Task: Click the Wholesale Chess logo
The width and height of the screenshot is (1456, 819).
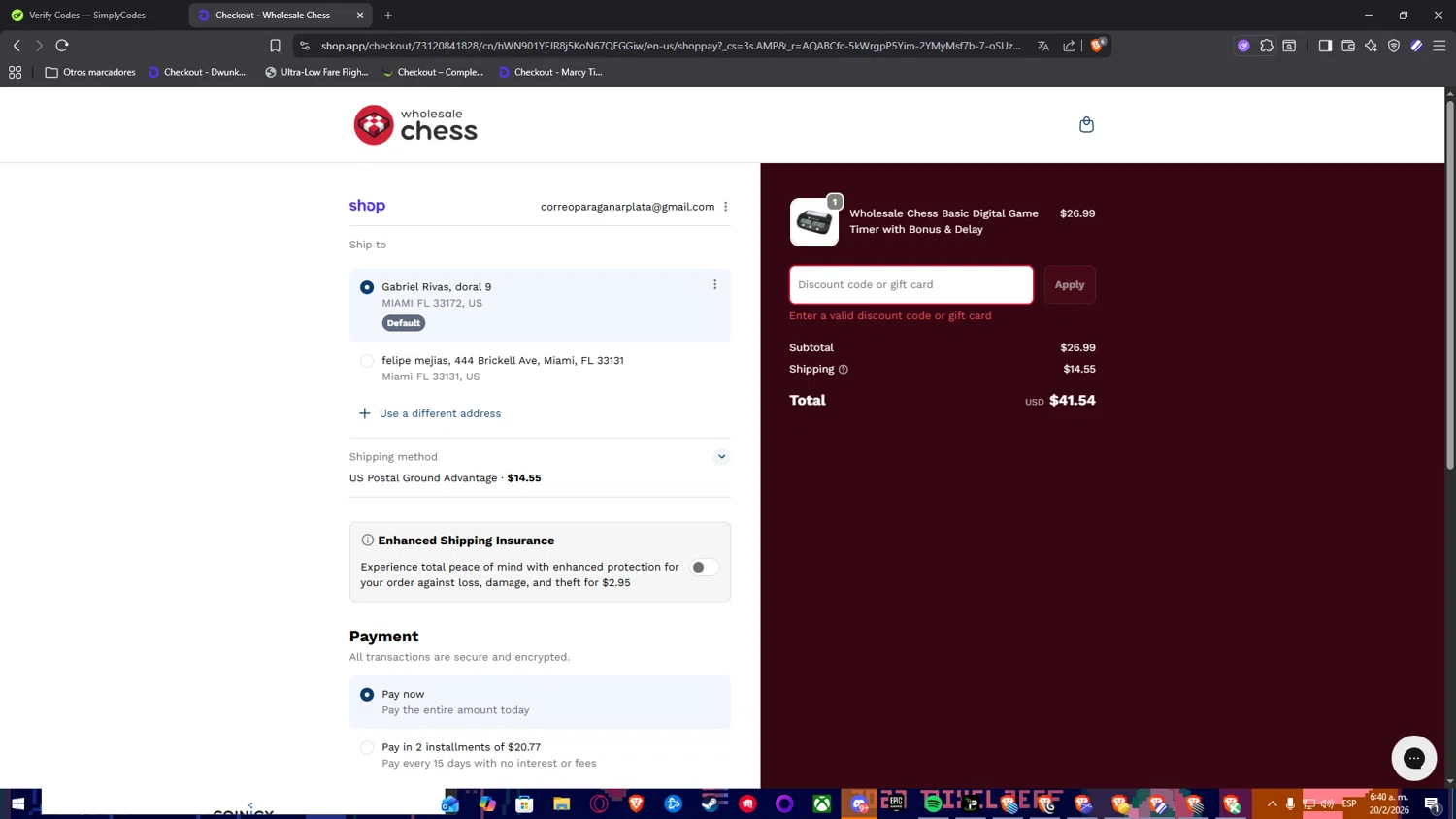Action: coord(415,125)
